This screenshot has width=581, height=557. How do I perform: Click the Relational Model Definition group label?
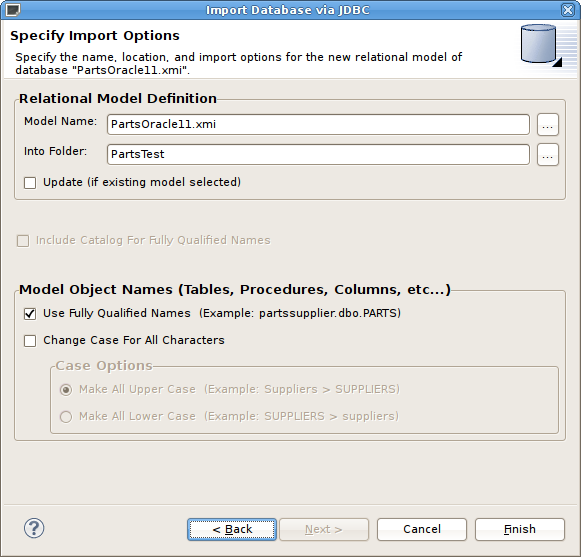pos(118,99)
